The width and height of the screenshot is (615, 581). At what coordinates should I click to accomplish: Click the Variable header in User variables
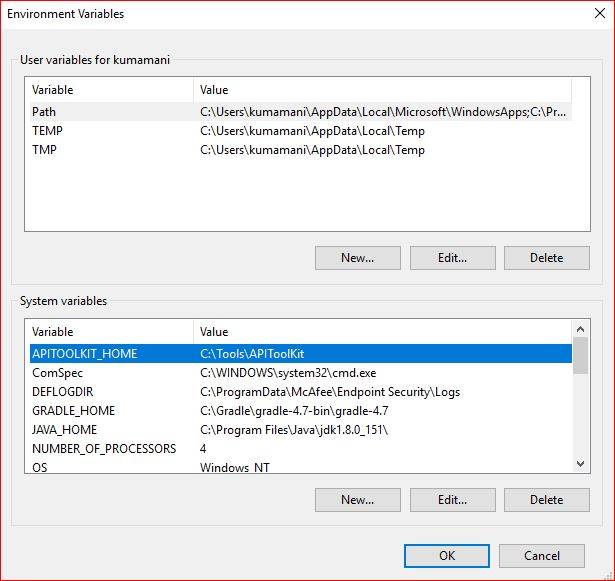[111, 90]
